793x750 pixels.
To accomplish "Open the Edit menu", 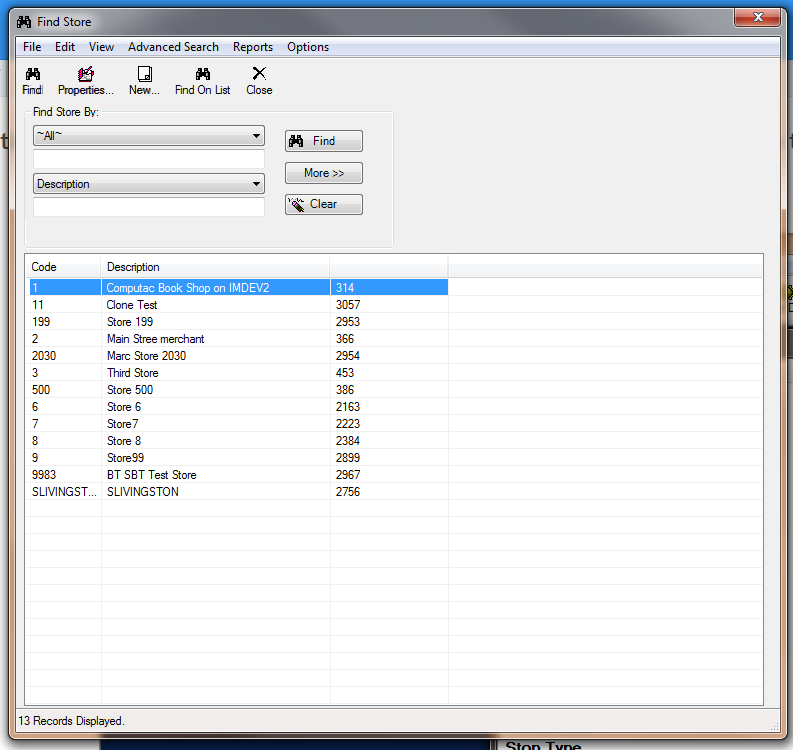I will pos(65,47).
